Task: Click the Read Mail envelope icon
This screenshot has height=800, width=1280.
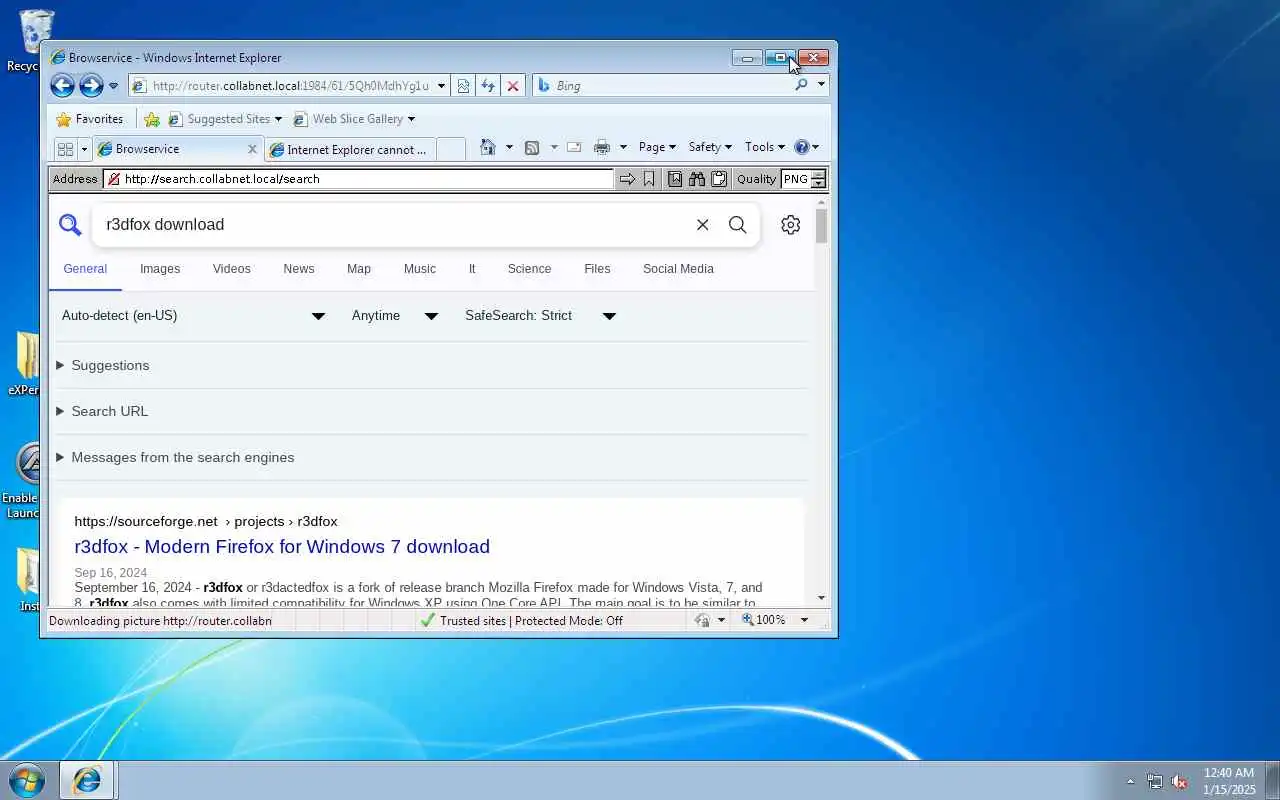Action: tap(574, 147)
